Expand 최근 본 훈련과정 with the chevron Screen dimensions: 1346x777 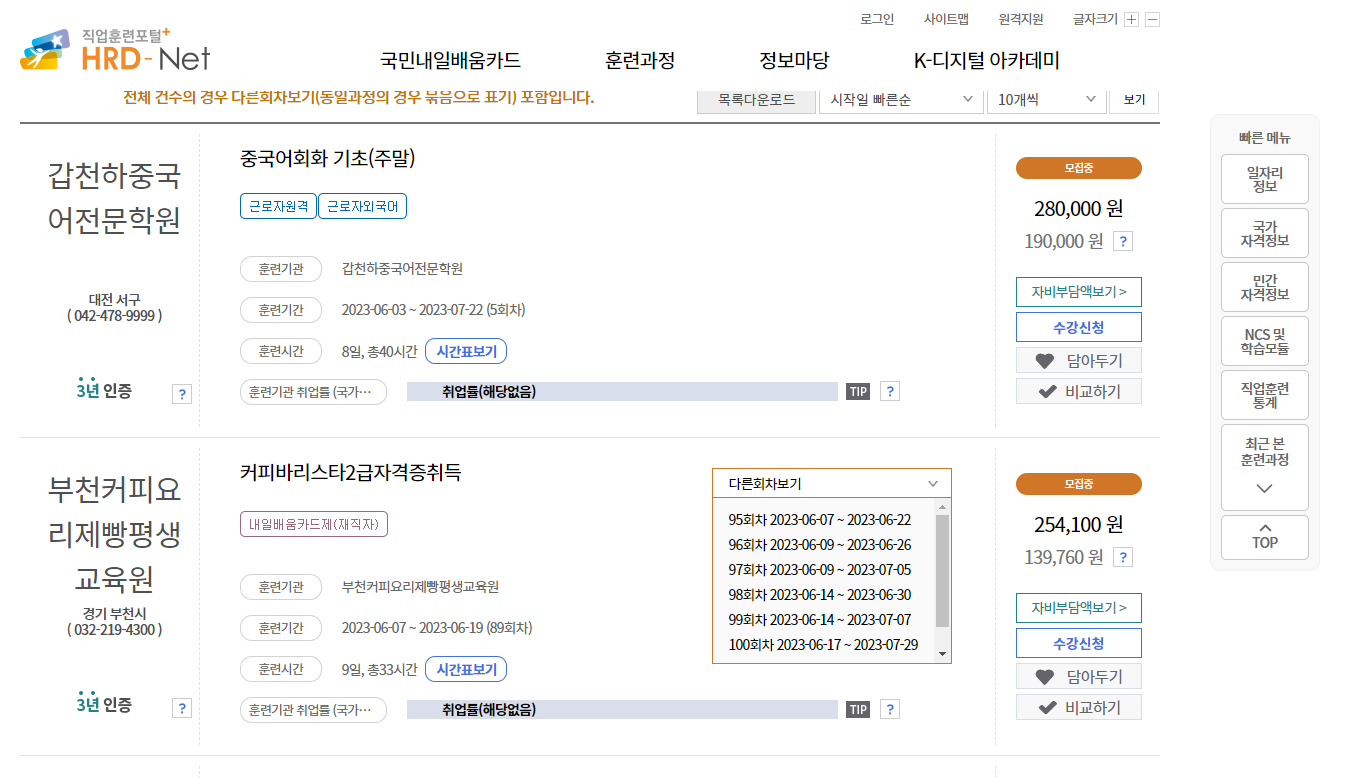coord(1264,485)
